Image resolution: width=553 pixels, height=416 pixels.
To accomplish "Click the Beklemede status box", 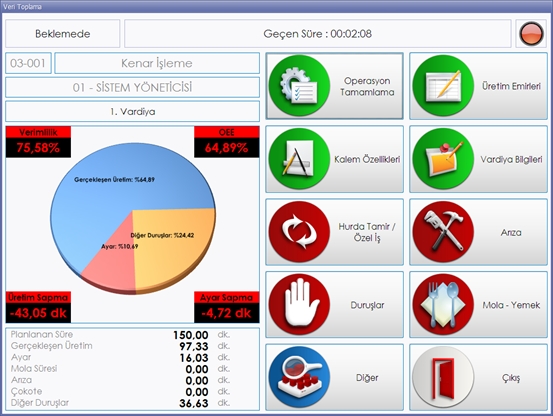I will click(62, 33).
